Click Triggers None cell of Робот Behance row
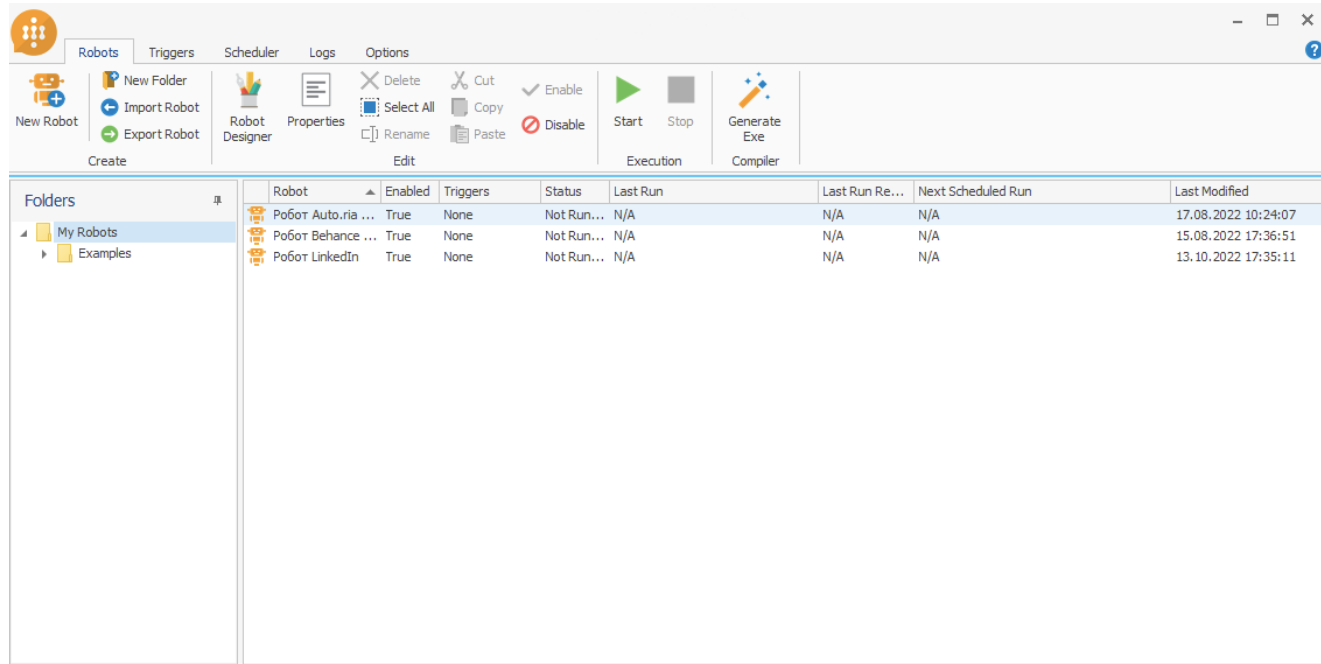Screen dimensions: 1321x664 click(x=458, y=235)
